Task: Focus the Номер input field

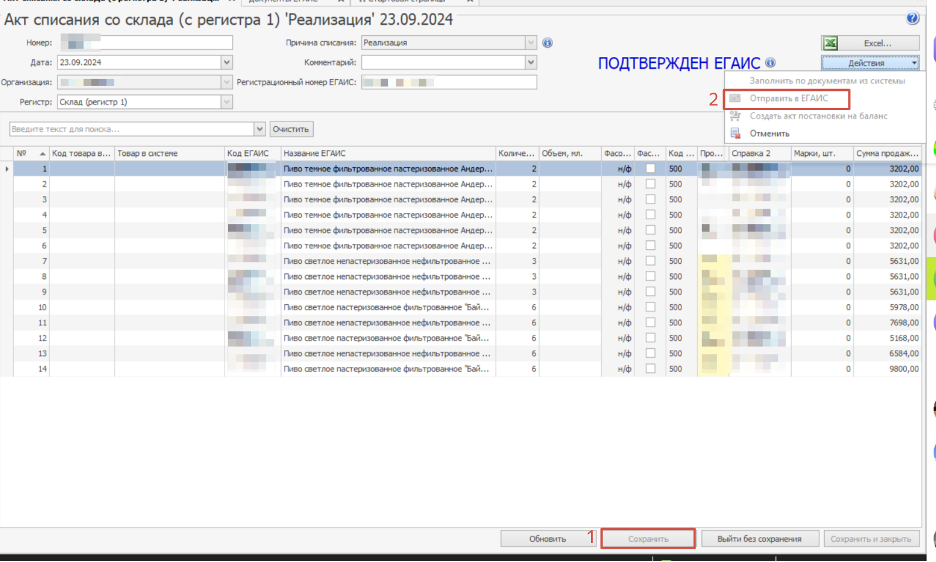Action: coord(145,42)
